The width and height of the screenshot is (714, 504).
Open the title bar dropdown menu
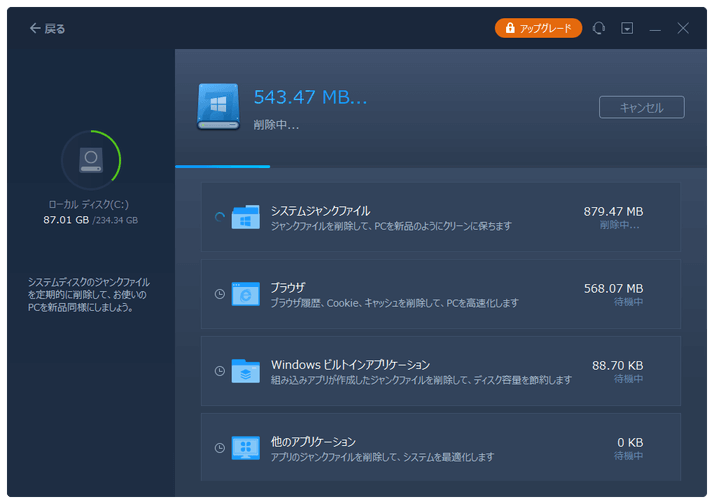627,29
